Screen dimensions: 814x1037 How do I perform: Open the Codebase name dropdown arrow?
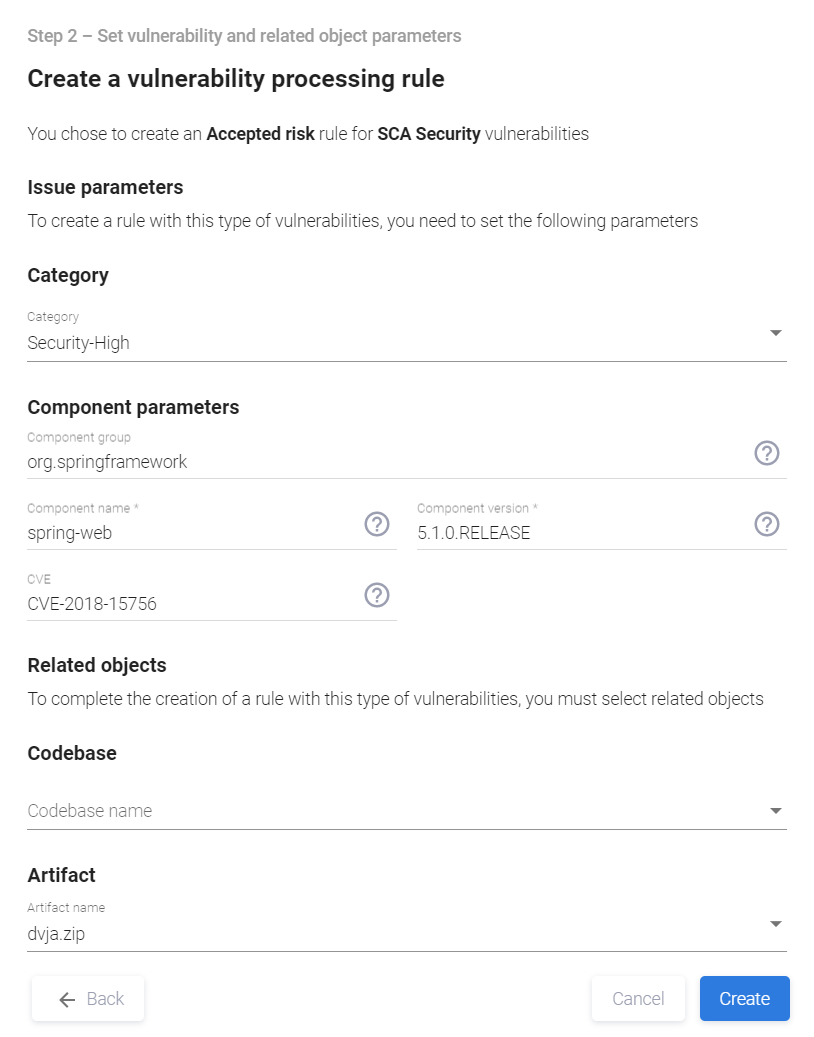click(x=776, y=811)
